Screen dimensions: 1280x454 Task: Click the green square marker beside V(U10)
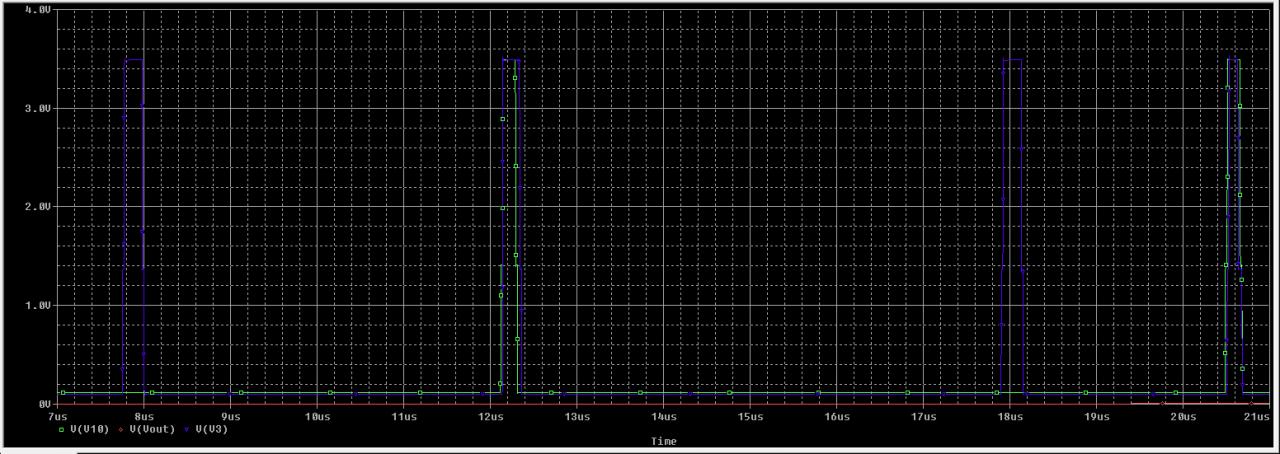click(62, 429)
